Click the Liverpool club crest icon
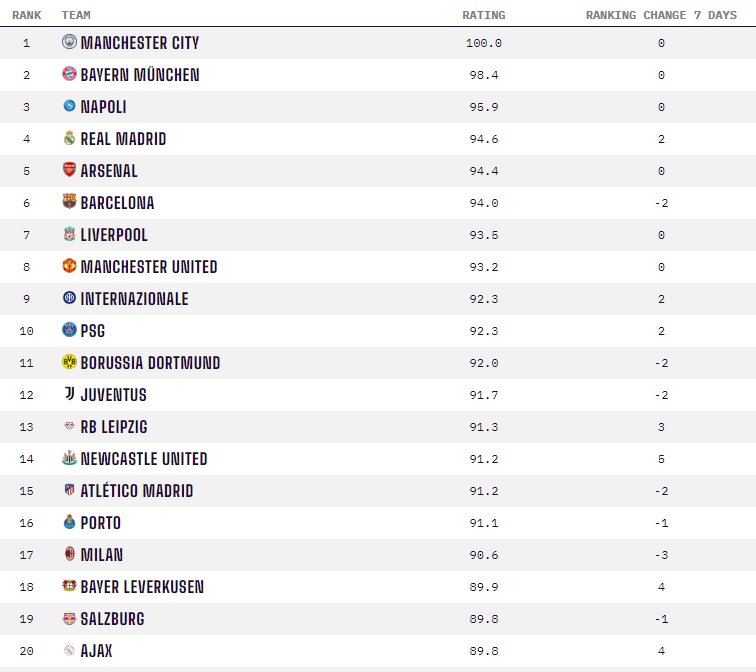The image size is (756, 672). [x=69, y=235]
